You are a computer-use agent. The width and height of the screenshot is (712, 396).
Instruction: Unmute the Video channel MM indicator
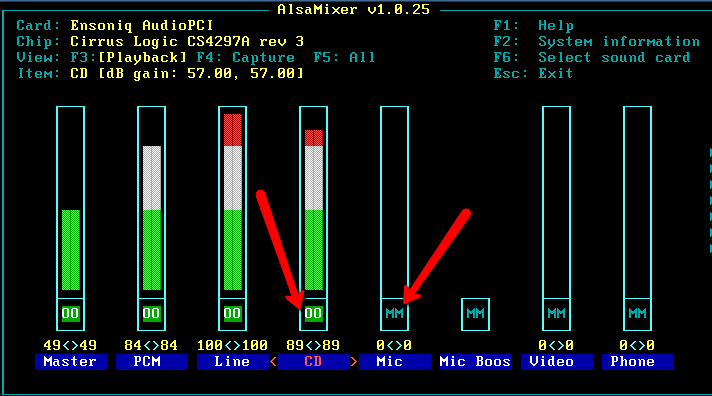pos(556,313)
